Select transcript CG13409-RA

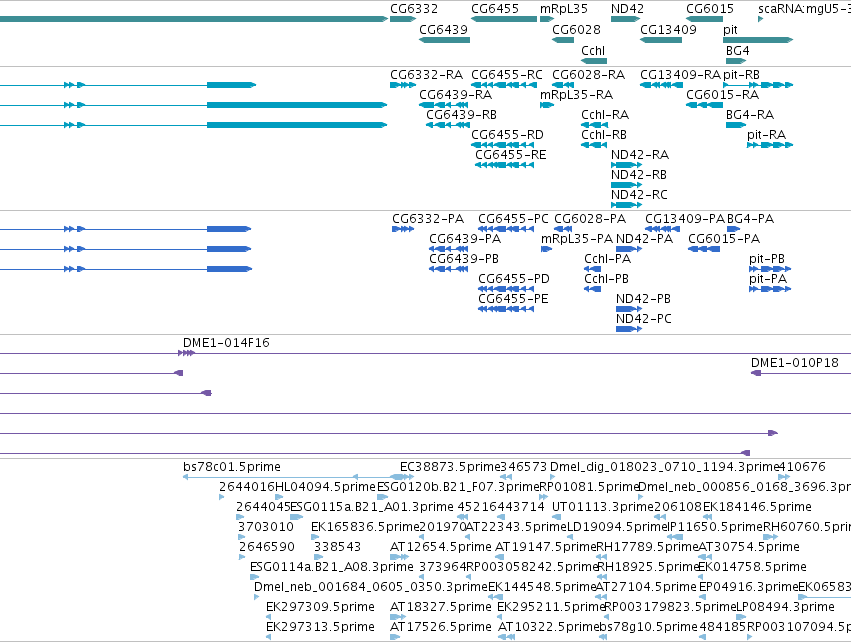tap(680, 74)
